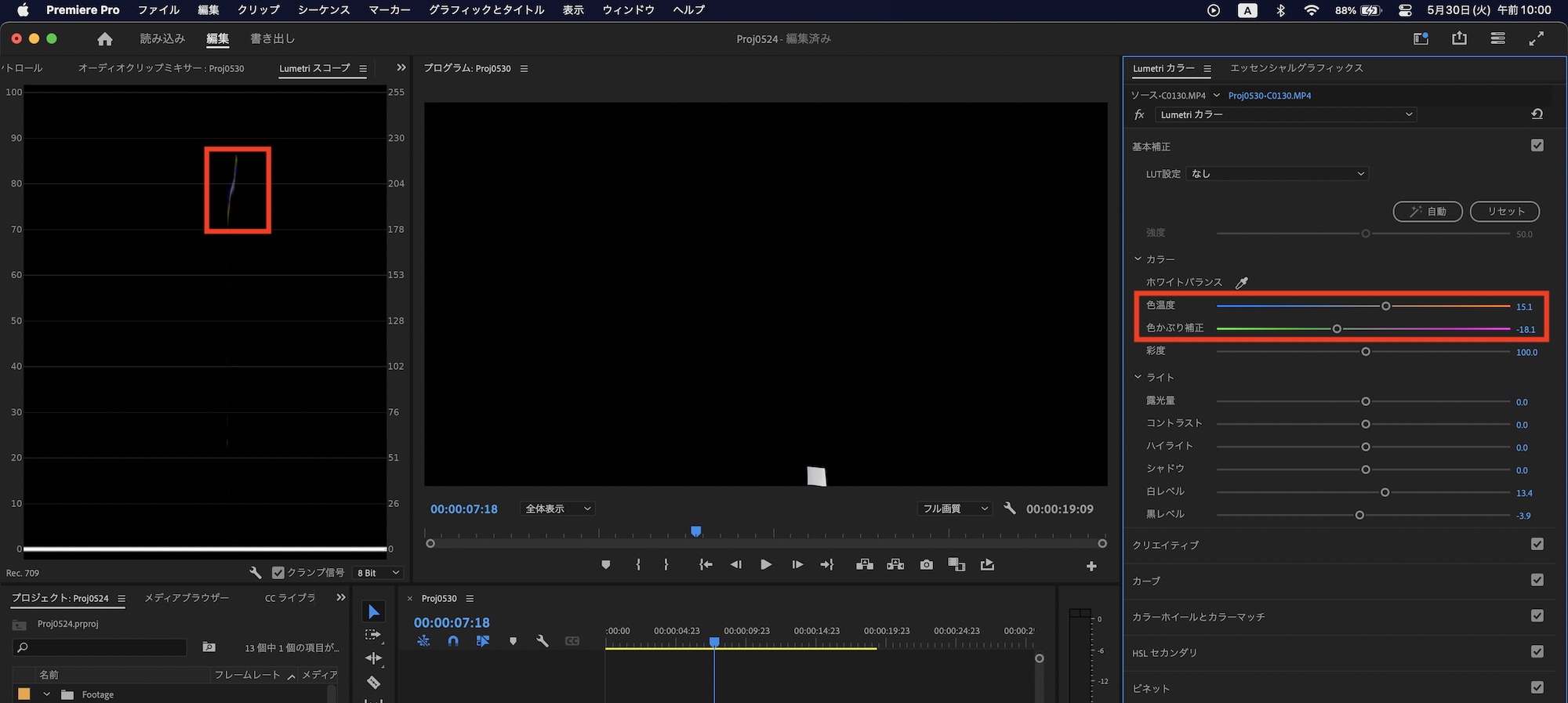Open the LUT設定 dropdown
This screenshot has width=1568, height=703.
coord(1278,174)
